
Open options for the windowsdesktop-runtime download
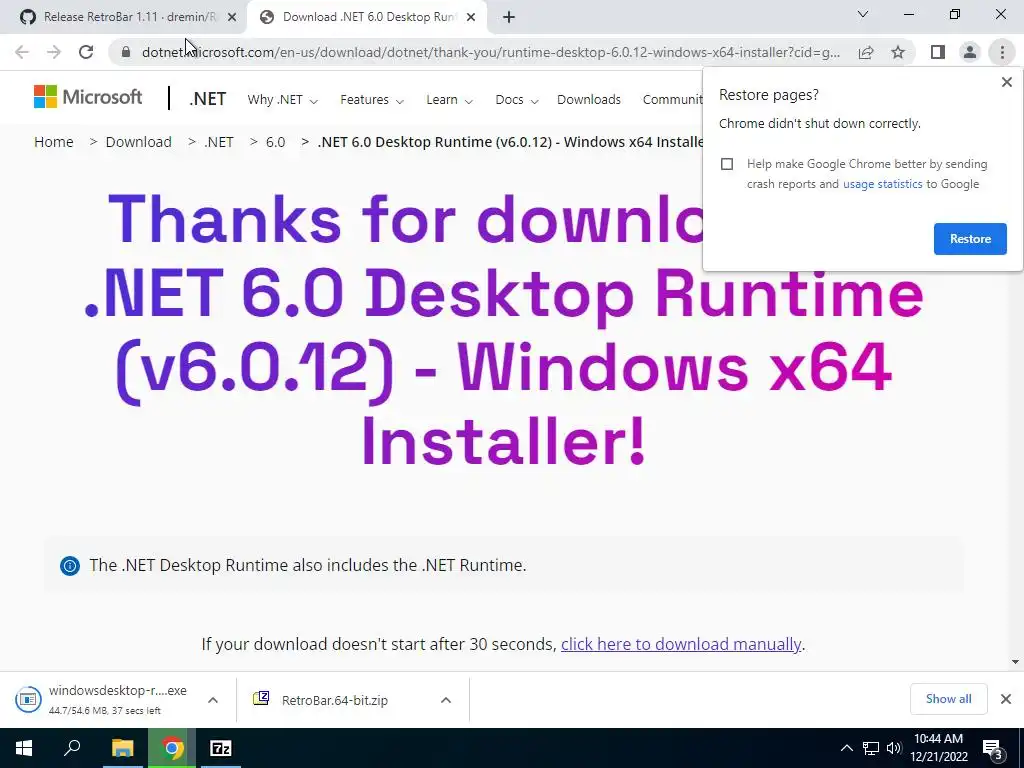coord(213,700)
